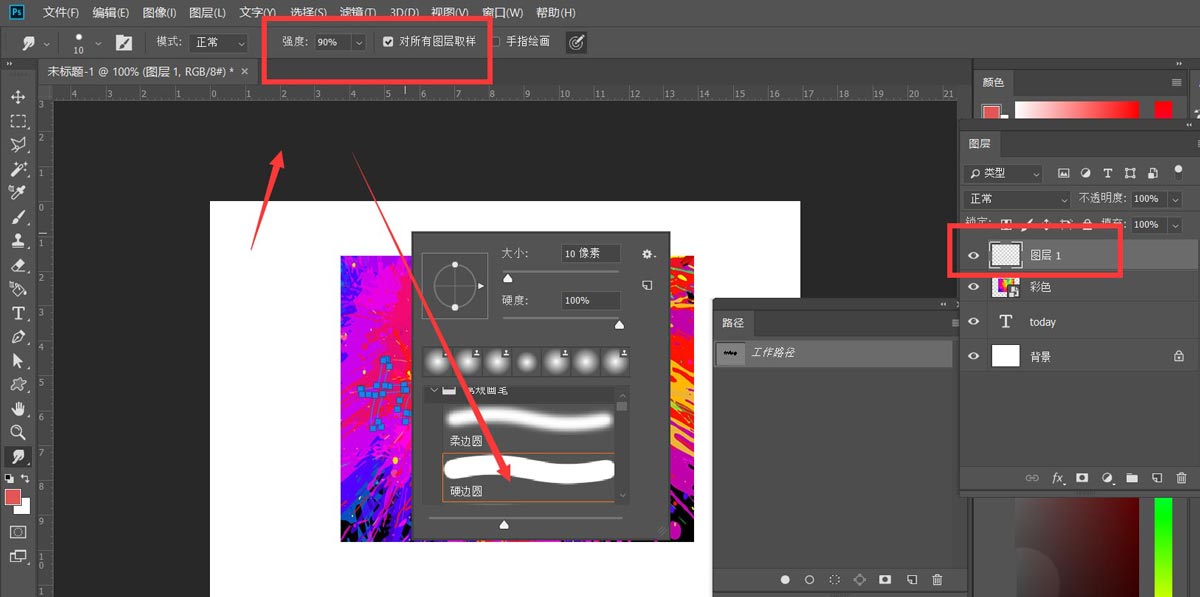The image size is (1200, 597).
Task: Change screen mode icon in toolbar
Action: [18, 556]
